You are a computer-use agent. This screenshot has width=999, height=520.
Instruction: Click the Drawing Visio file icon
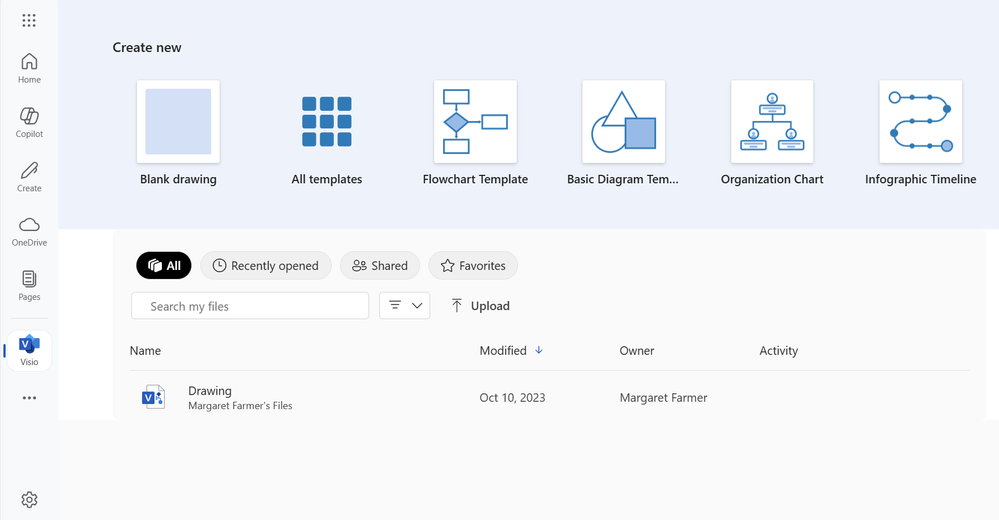click(154, 397)
